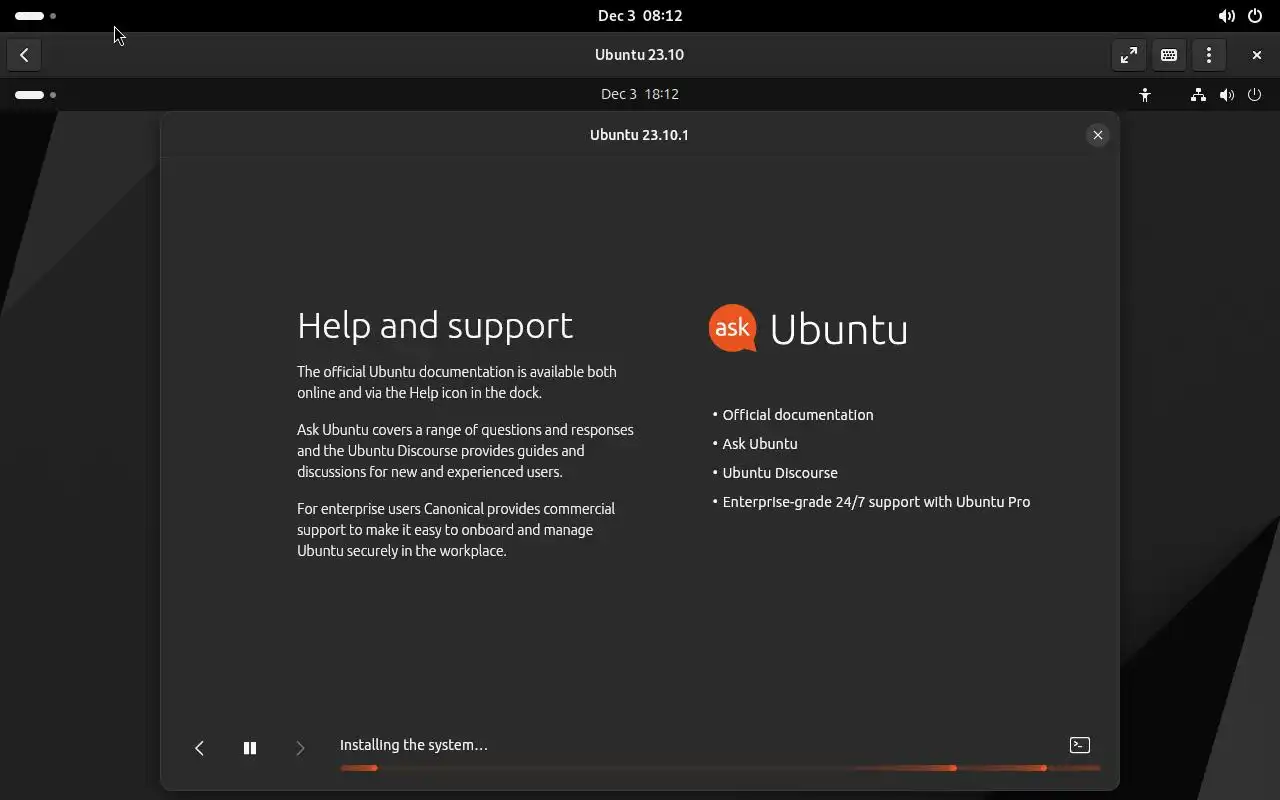Open guest clock showing Dec 3 18:12
Viewport: 1280px width, 800px height.
(640, 94)
